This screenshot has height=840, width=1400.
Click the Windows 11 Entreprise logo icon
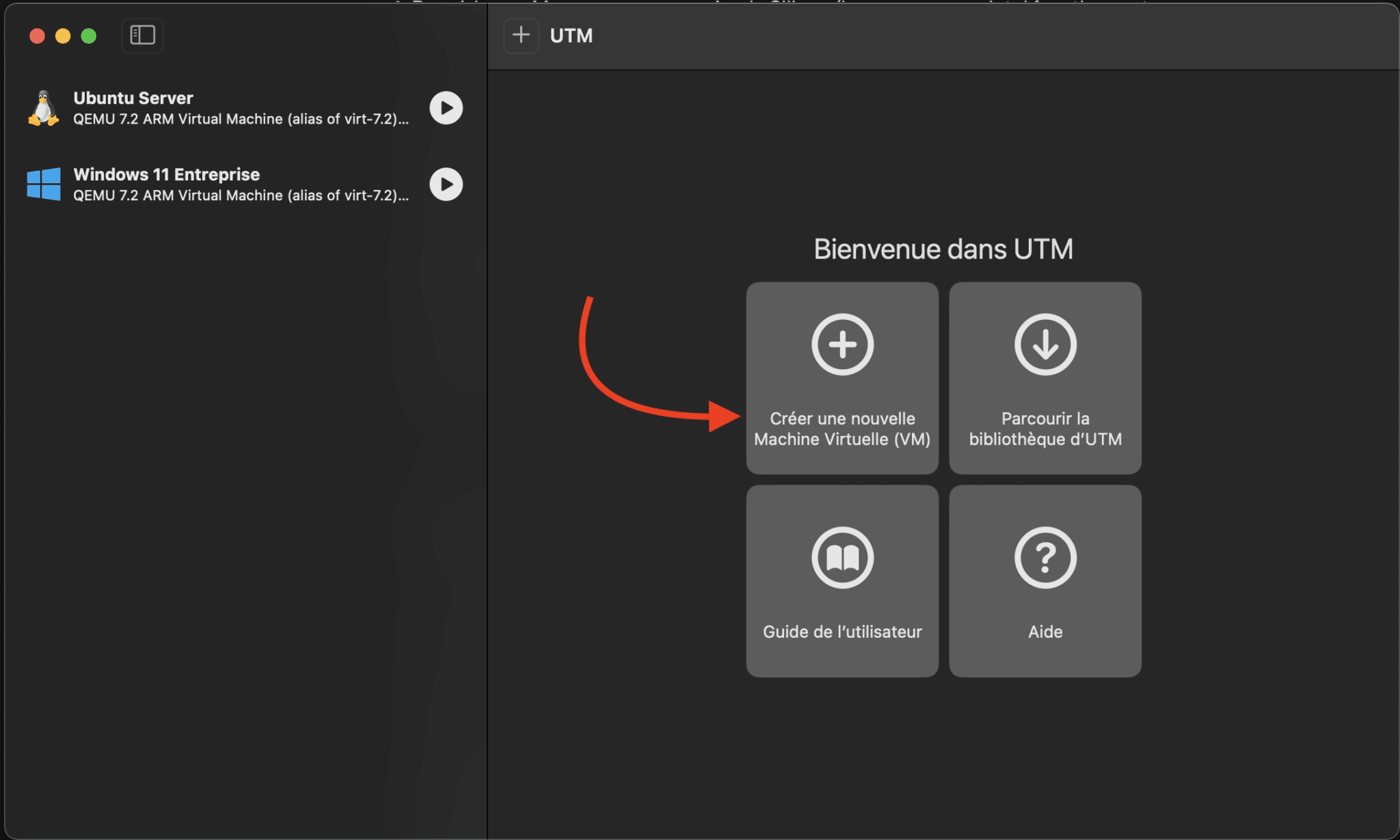(44, 183)
